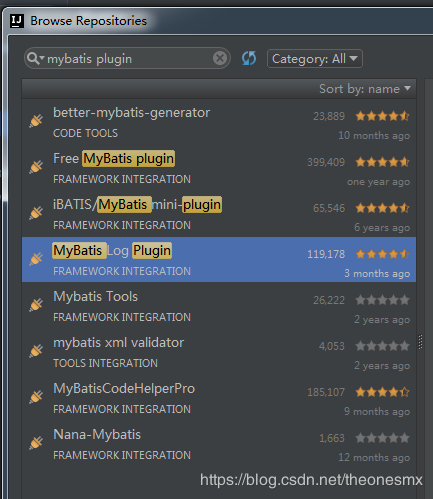Click download count 119,178
The height and width of the screenshot is (499, 433).
(x=326, y=254)
